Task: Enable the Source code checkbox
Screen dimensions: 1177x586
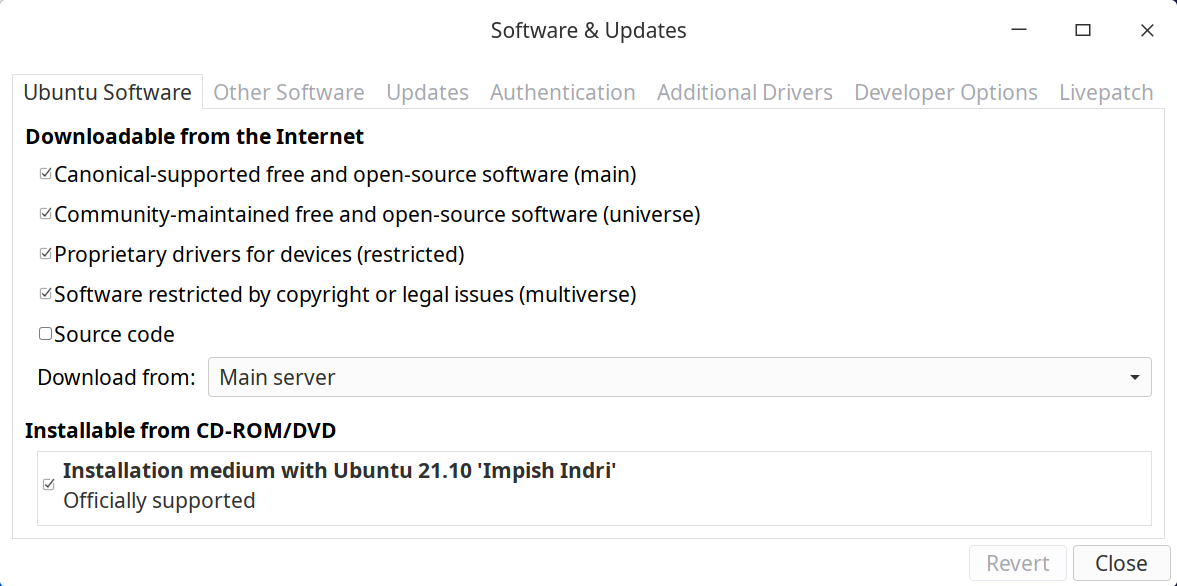Action: coord(46,334)
